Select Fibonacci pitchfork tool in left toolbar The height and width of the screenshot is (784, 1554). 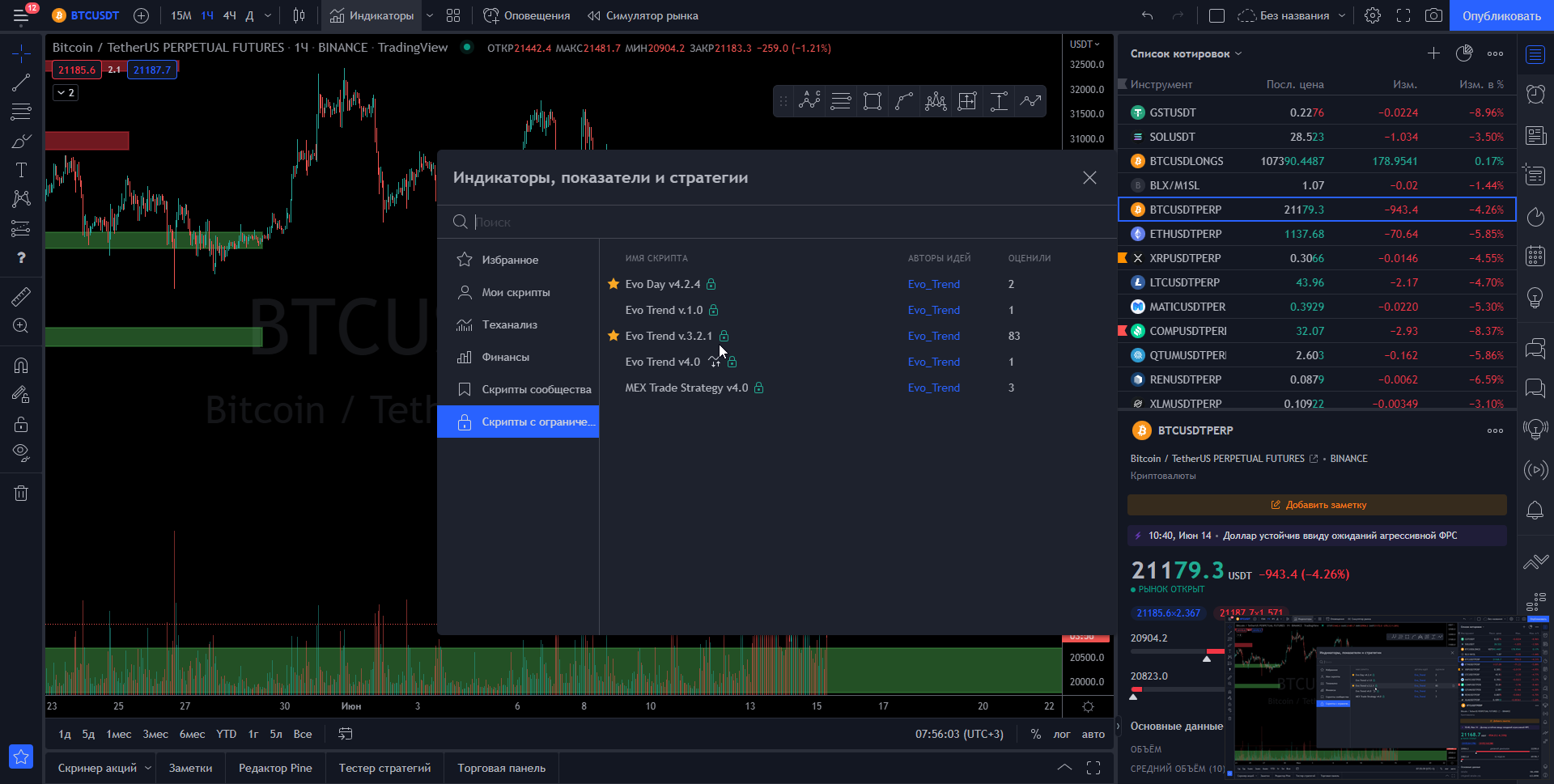[21, 112]
